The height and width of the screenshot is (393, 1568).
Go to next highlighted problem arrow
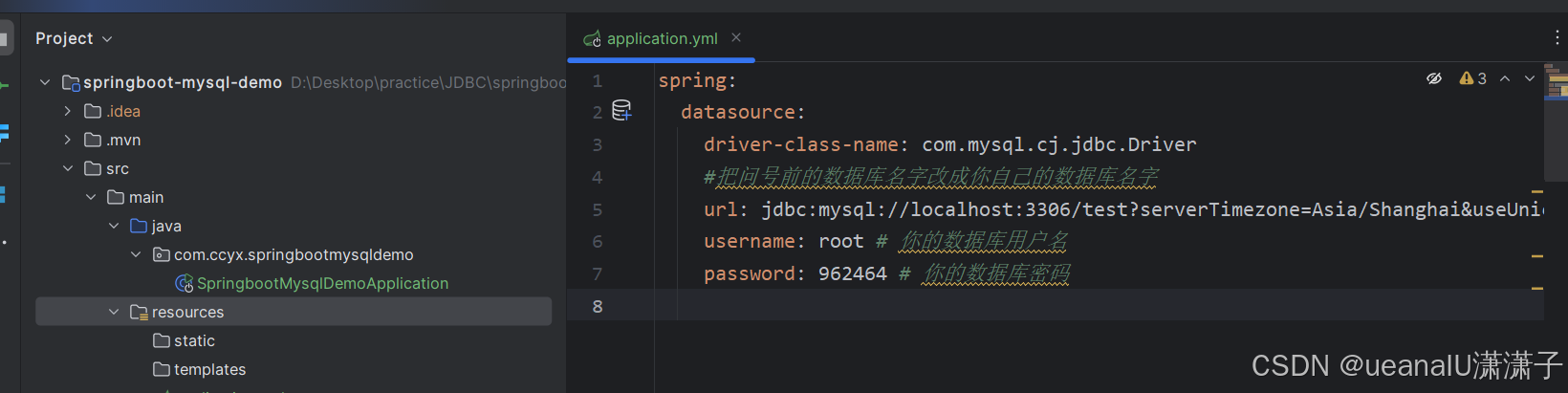point(1530,78)
